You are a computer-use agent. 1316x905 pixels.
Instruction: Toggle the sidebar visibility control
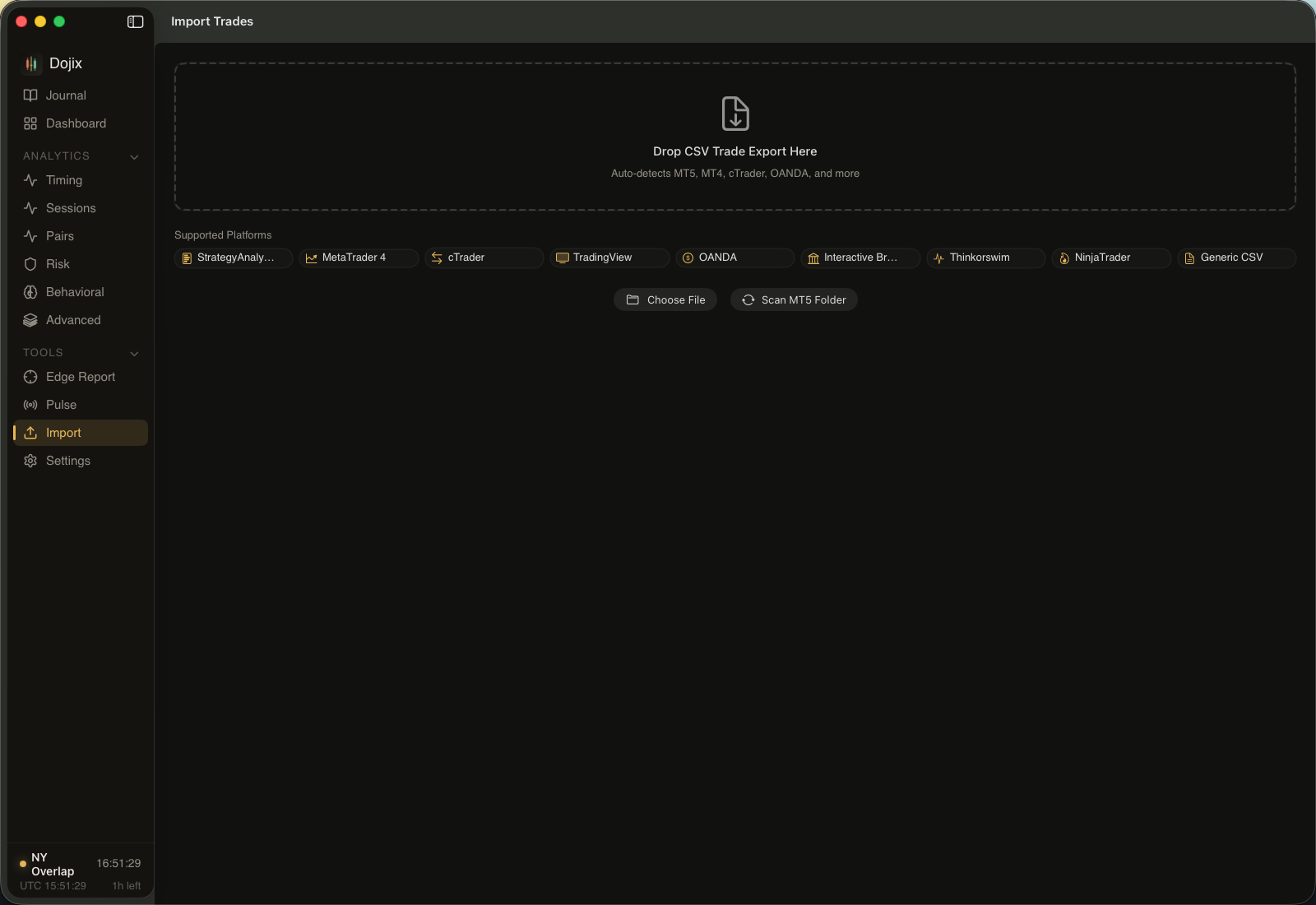134,22
